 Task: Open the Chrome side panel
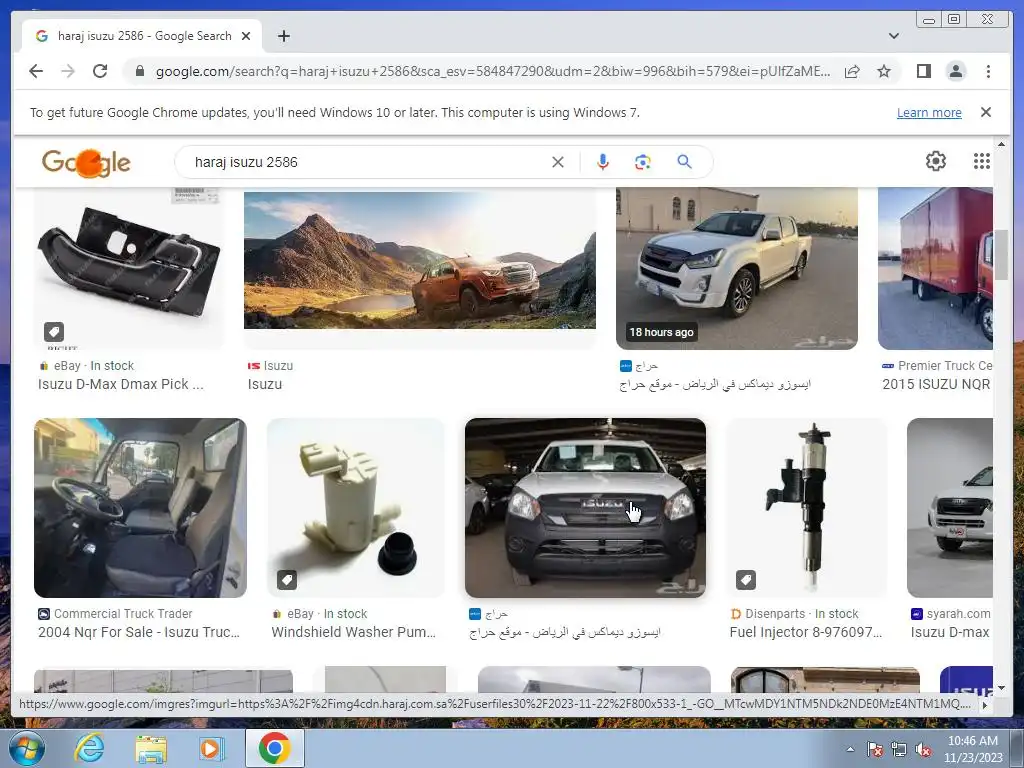[923, 71]
